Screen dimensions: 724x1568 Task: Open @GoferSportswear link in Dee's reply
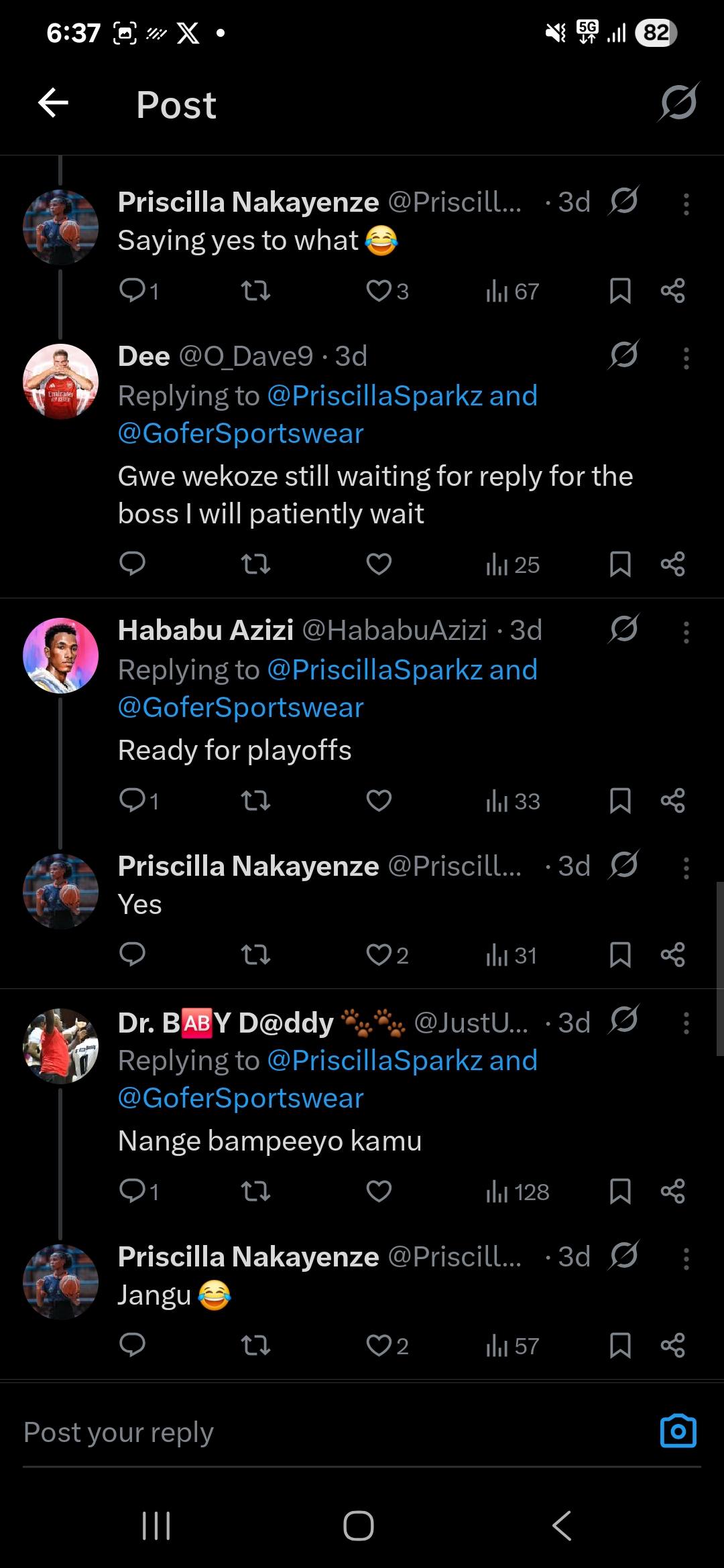point(241,434)
